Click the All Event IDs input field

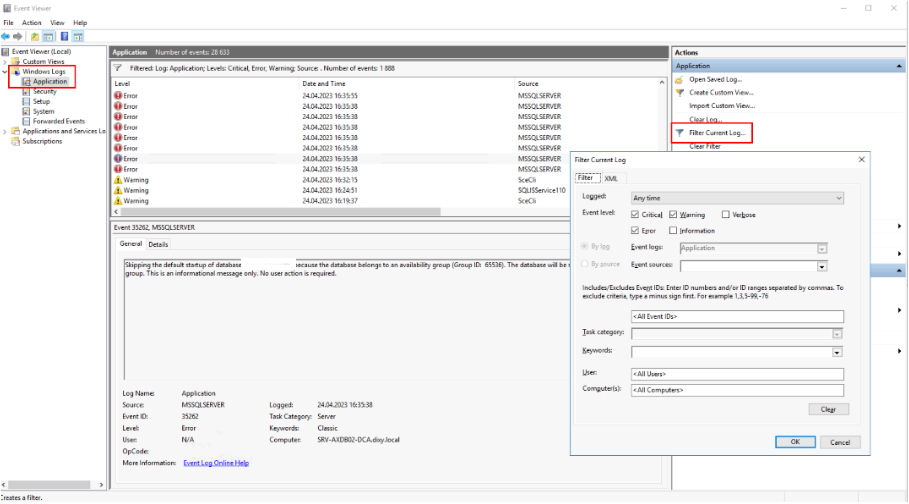738,317
